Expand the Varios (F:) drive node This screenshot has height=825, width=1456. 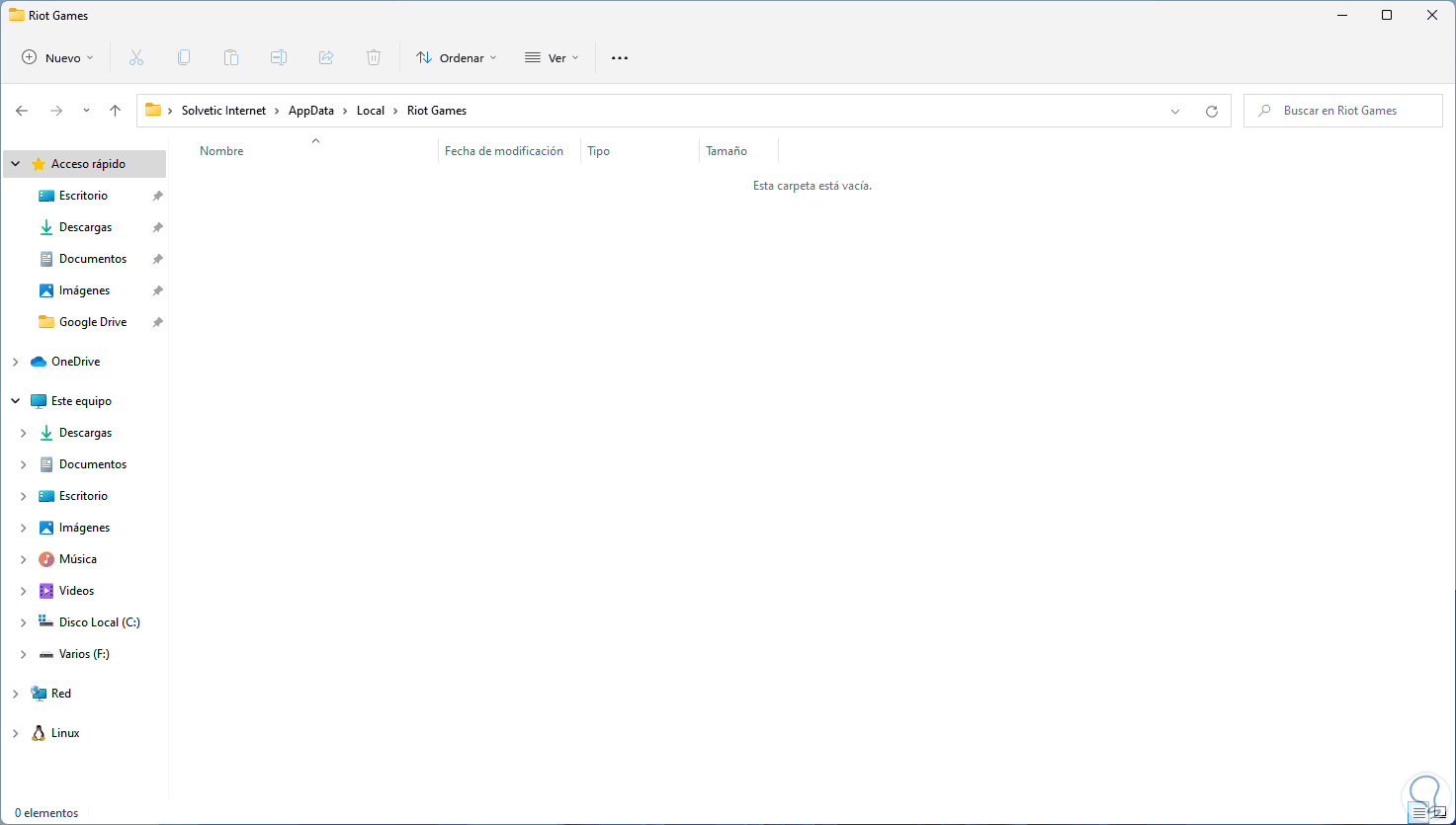point(24,654)
